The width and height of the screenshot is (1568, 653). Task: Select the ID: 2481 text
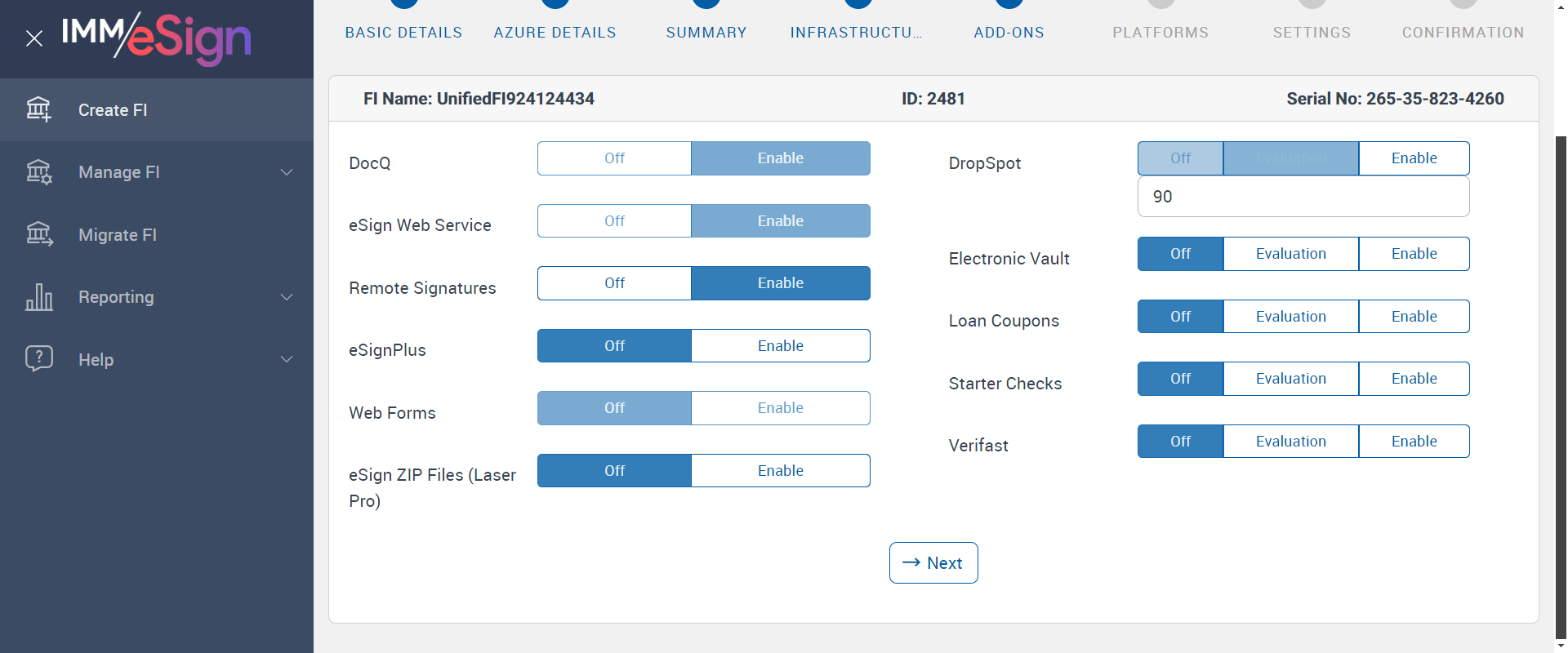coord(933,99)
